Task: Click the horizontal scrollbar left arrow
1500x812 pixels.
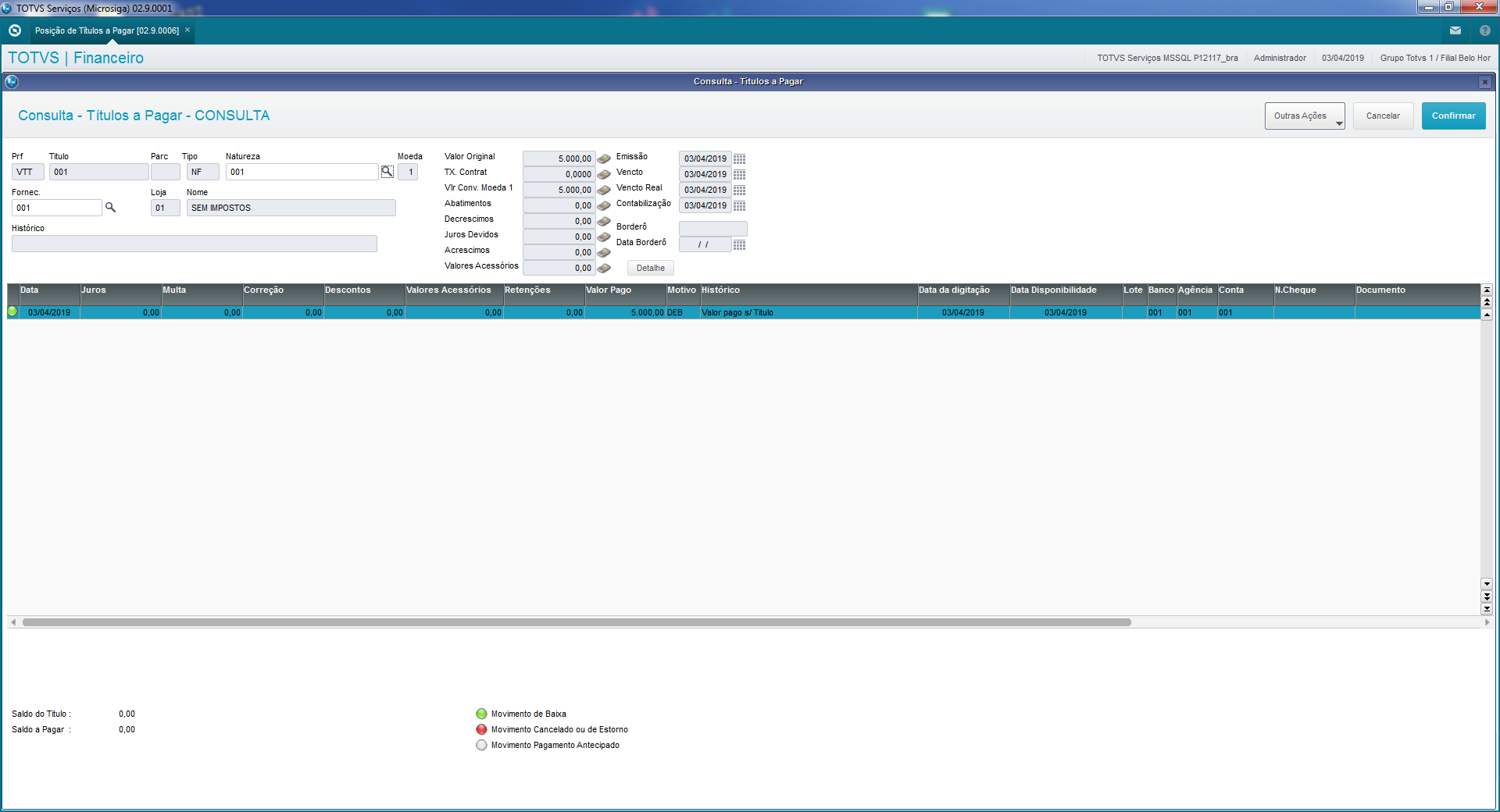Action: coord(13,622)
